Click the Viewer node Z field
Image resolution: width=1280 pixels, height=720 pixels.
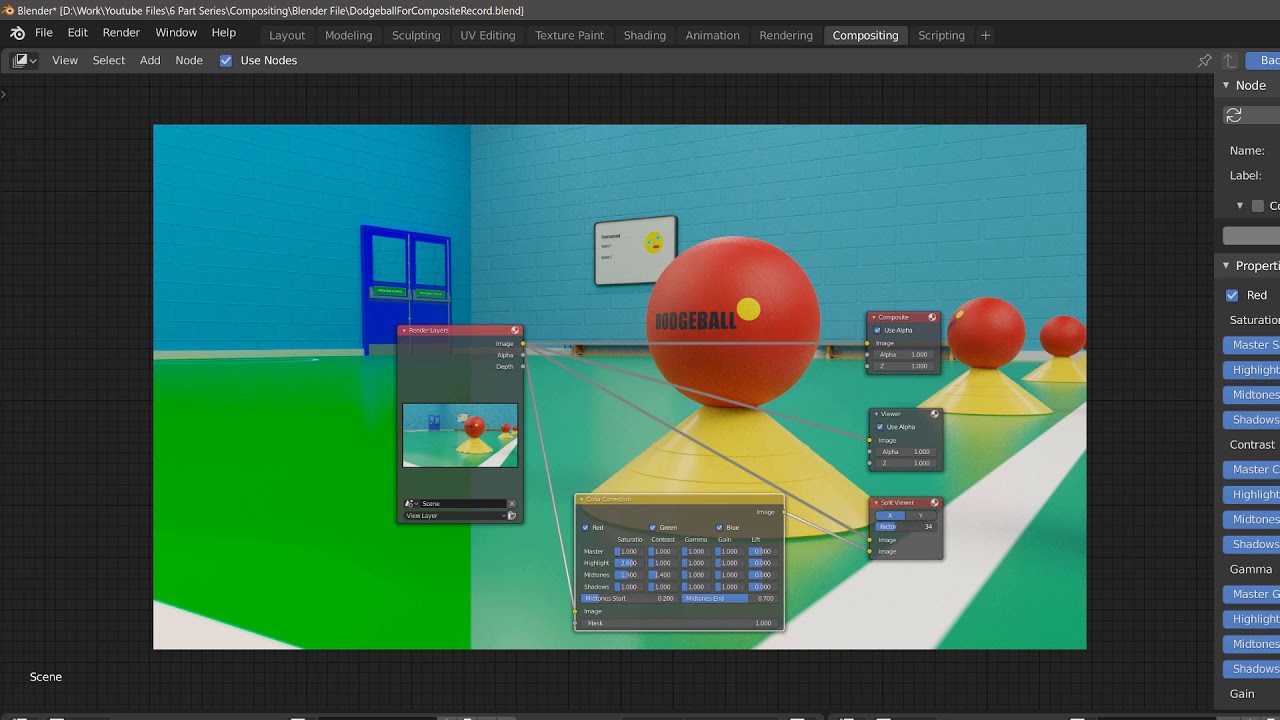(906, 464)
